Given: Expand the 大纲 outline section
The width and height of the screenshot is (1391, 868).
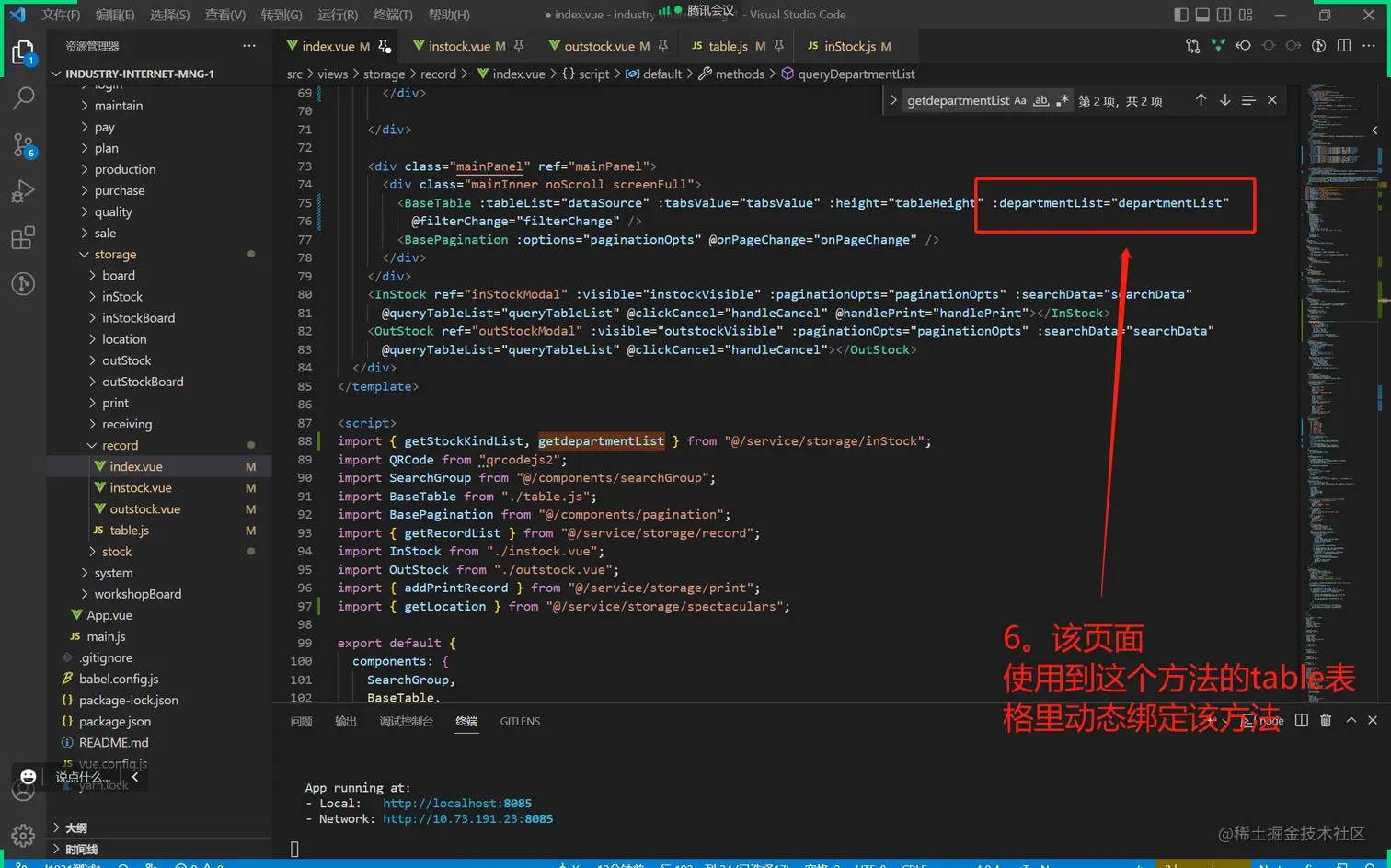Looking at the screenshot, I should pyautogui.click(x=160, y=828).
